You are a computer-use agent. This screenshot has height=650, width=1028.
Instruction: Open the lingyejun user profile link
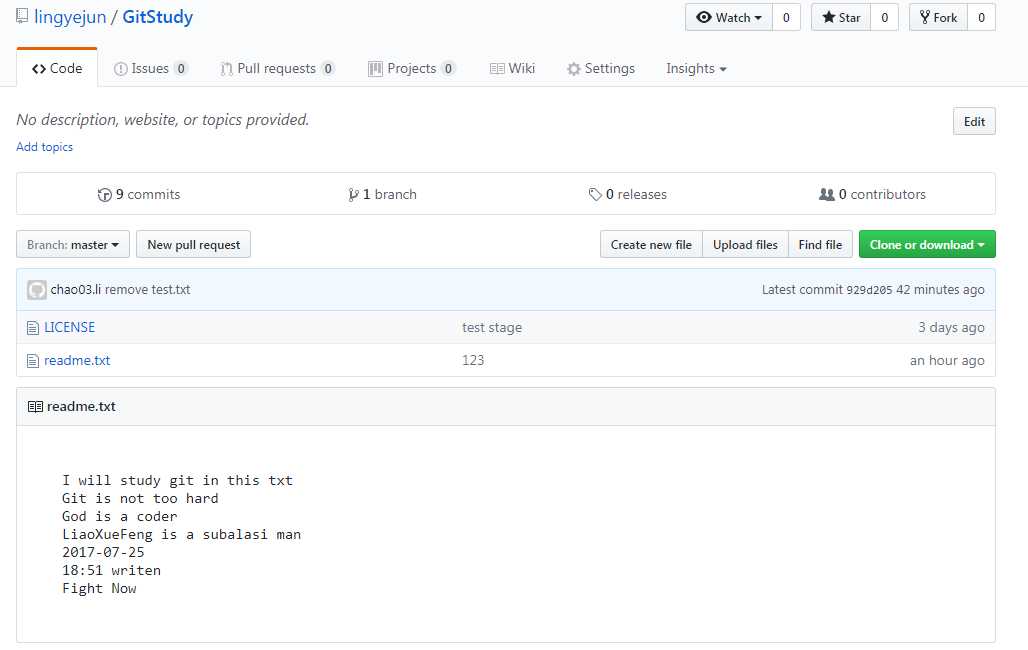point(70,17)
